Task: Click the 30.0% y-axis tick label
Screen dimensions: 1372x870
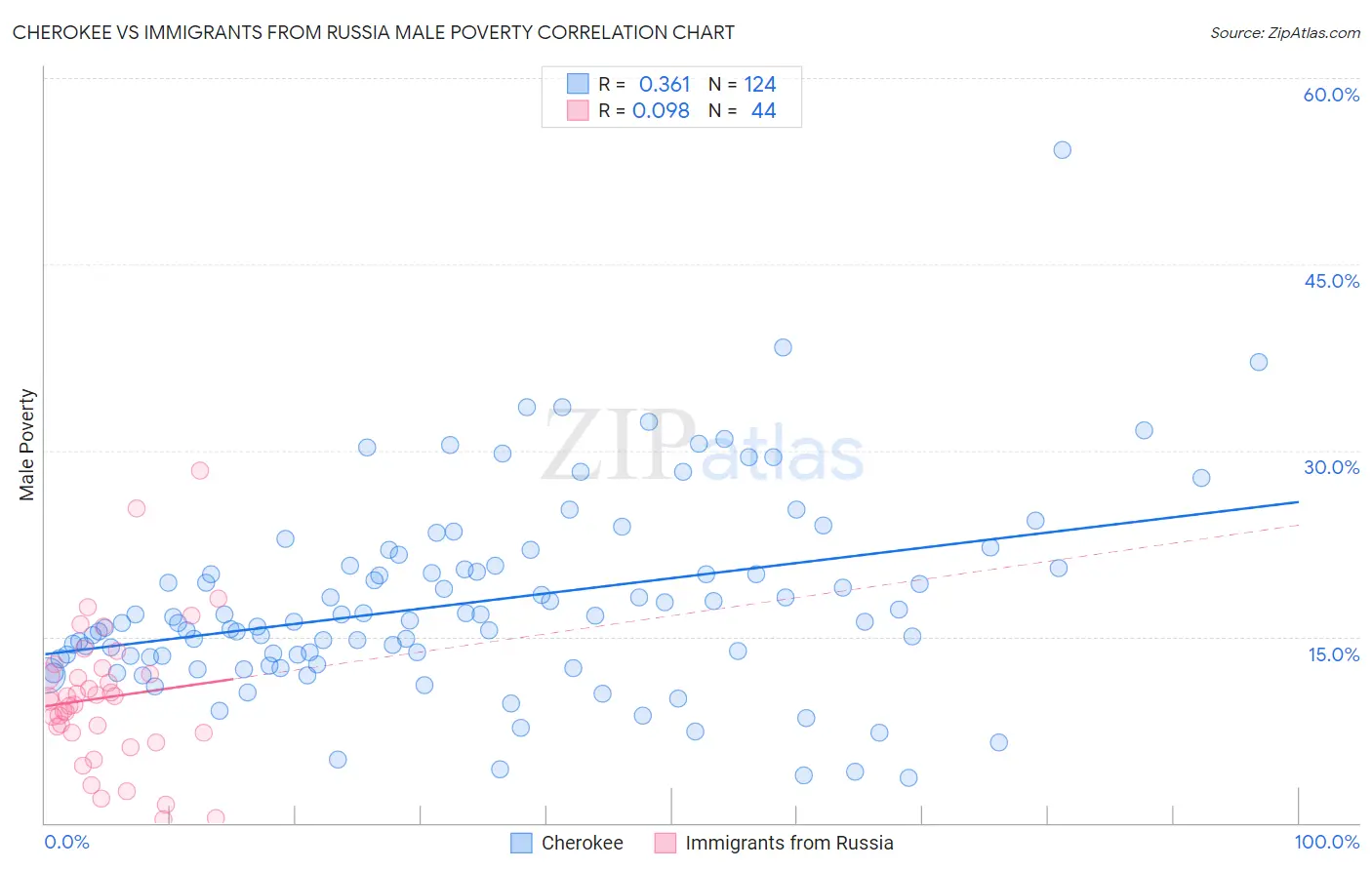Action: tap(1331, 467)
